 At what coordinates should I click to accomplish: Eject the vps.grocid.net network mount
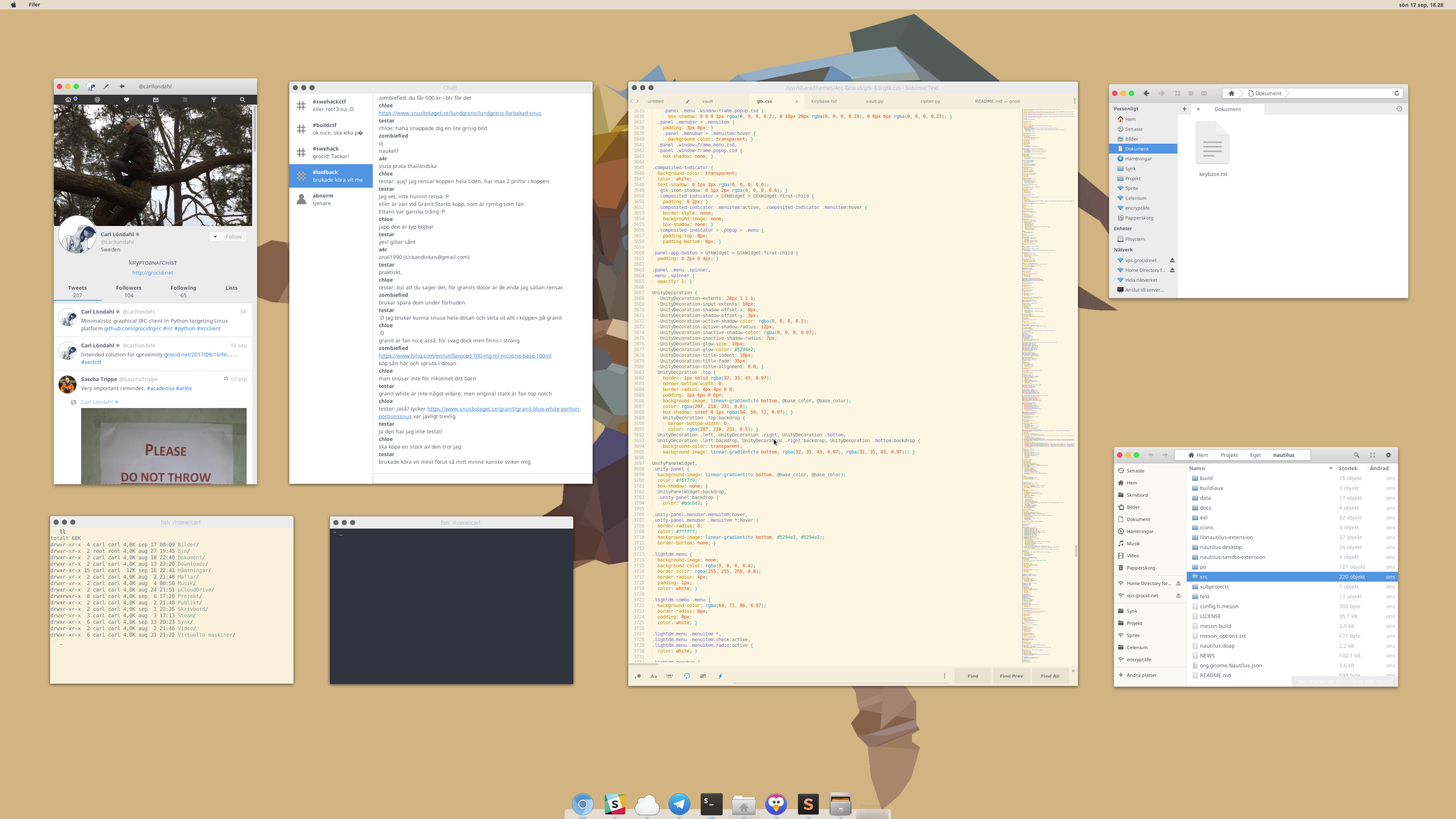click(1172, 260)
